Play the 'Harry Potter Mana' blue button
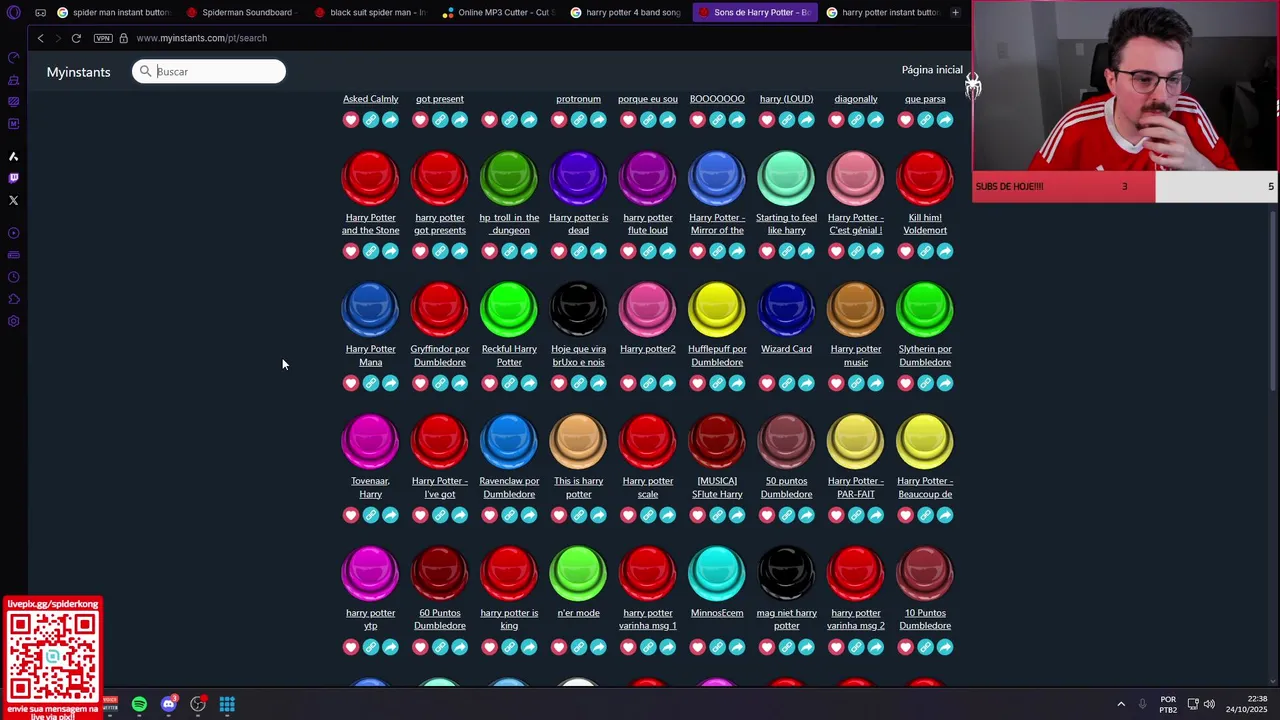The height and width of the screenshot is (720, 1280). [370, 309]
